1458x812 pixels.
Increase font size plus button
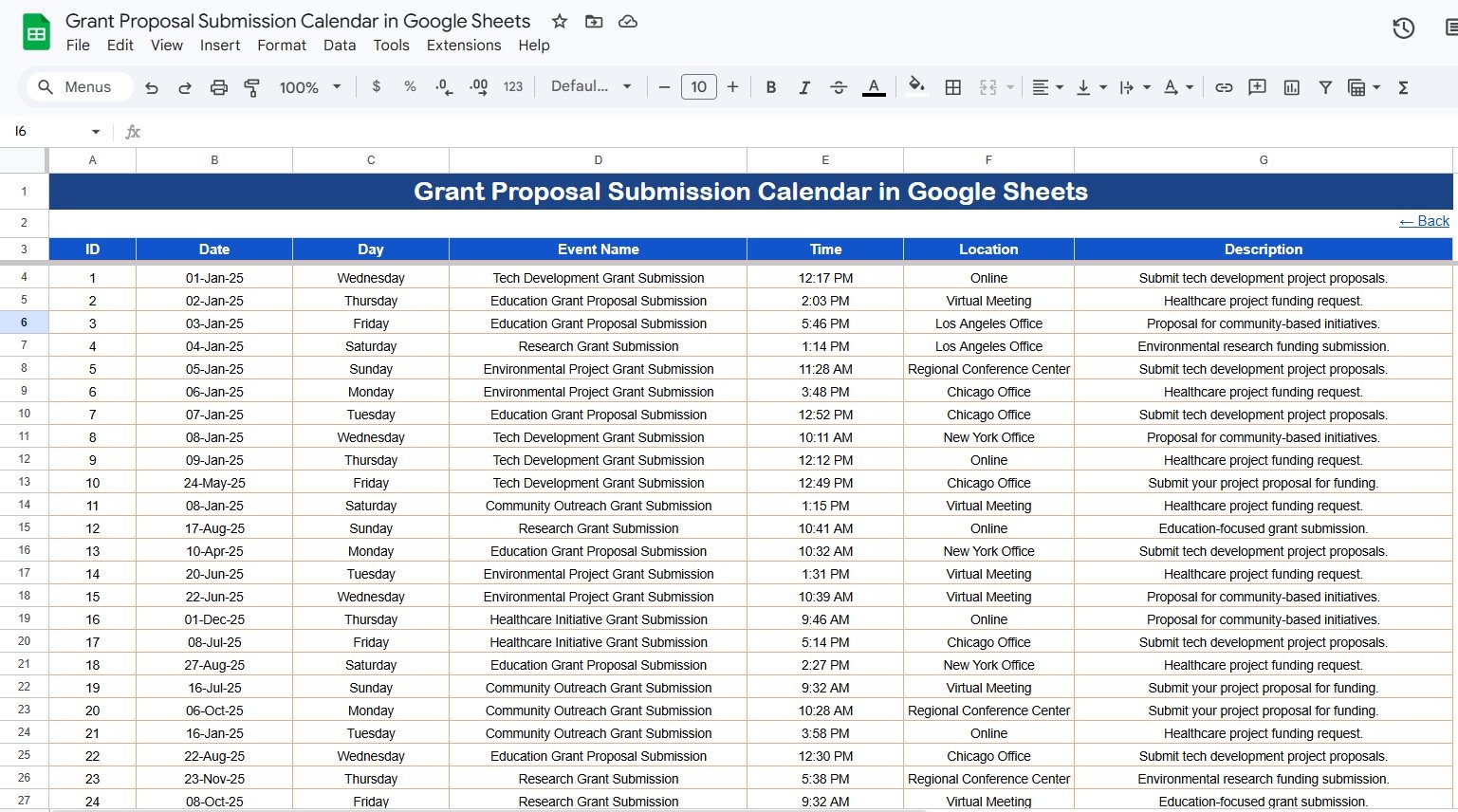click(x=732, y=87)
